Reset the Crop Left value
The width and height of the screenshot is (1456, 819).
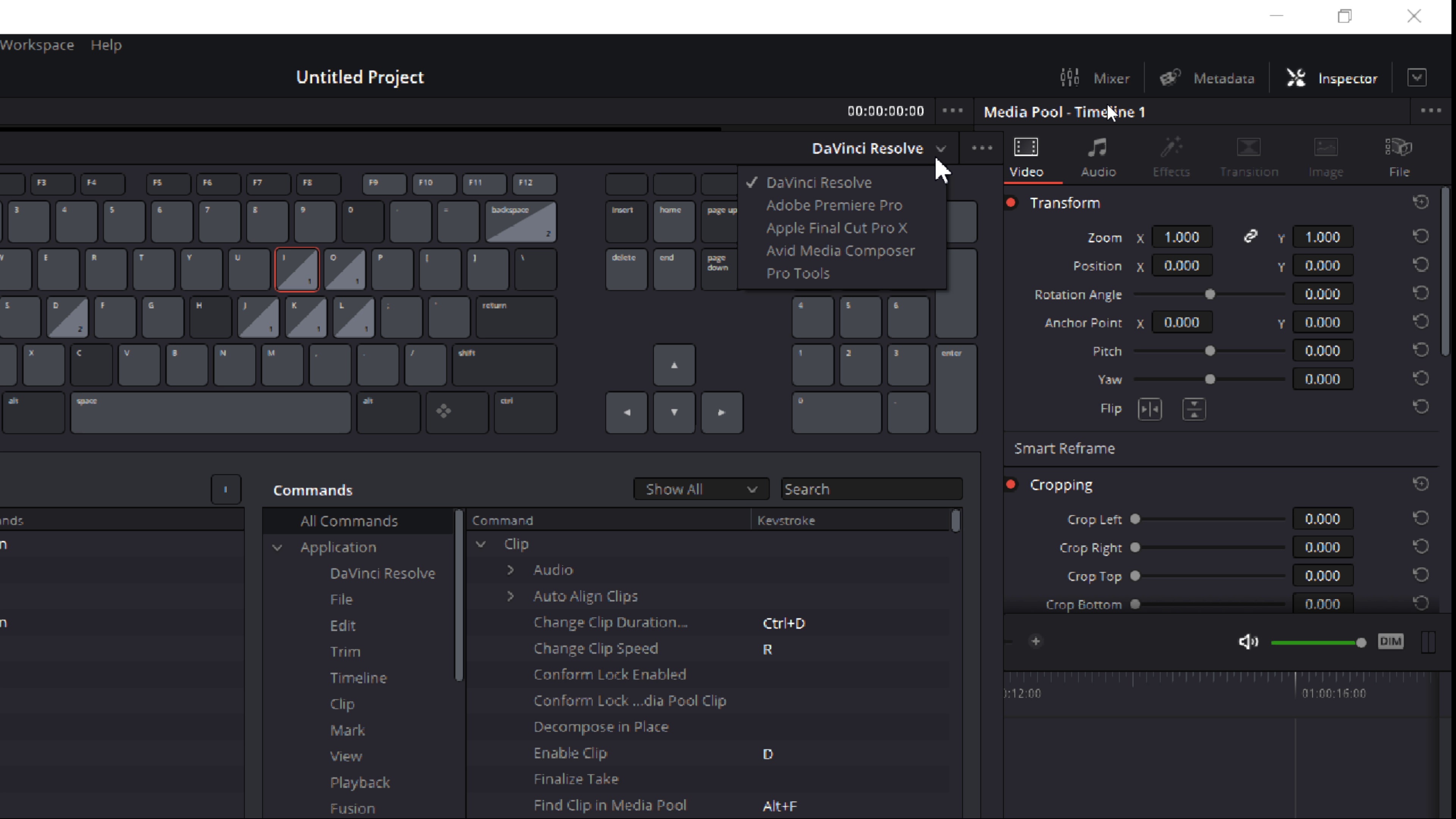click(x=1420, y=518)
